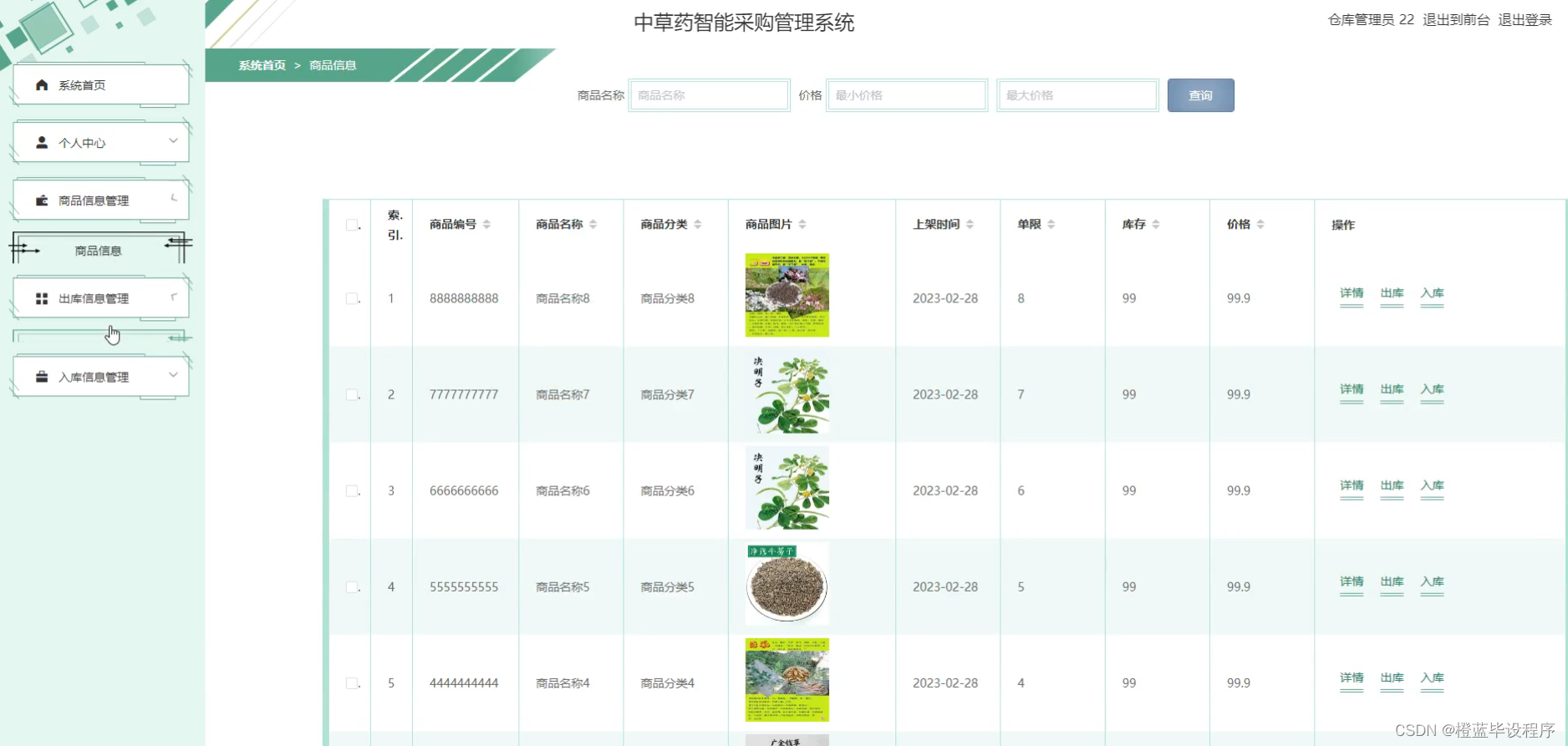Open the 出库信息管理 sidebar menu
This screenshot has width=1568, height=746.
click(x=101, y=298)
